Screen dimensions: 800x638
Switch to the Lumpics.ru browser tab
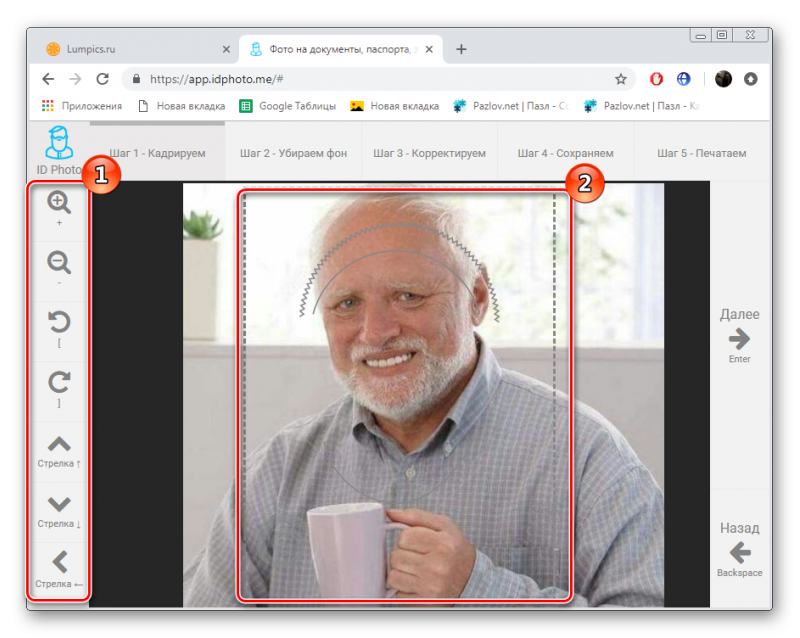pyautogui.click(x=133, y=49)
